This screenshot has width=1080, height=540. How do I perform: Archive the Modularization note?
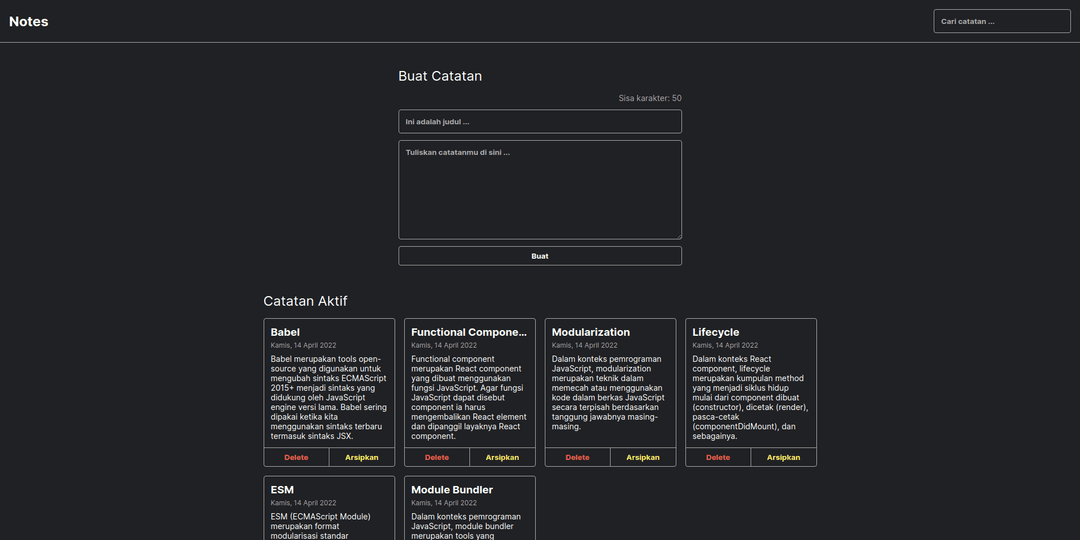pos(643,457)
